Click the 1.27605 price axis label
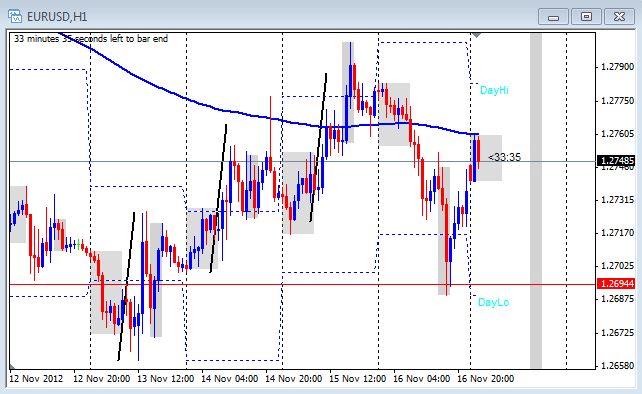This screenshot has width=642, height=394. [617, 134]
